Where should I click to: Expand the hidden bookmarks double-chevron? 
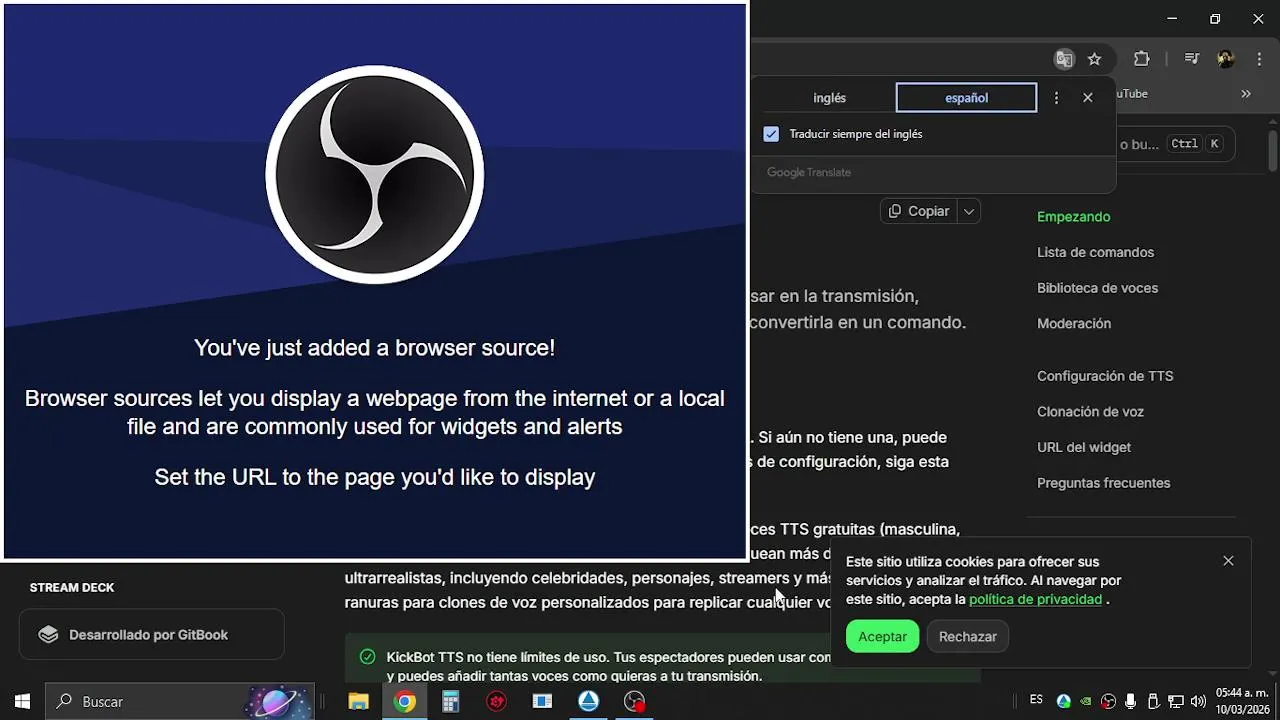1246,94
